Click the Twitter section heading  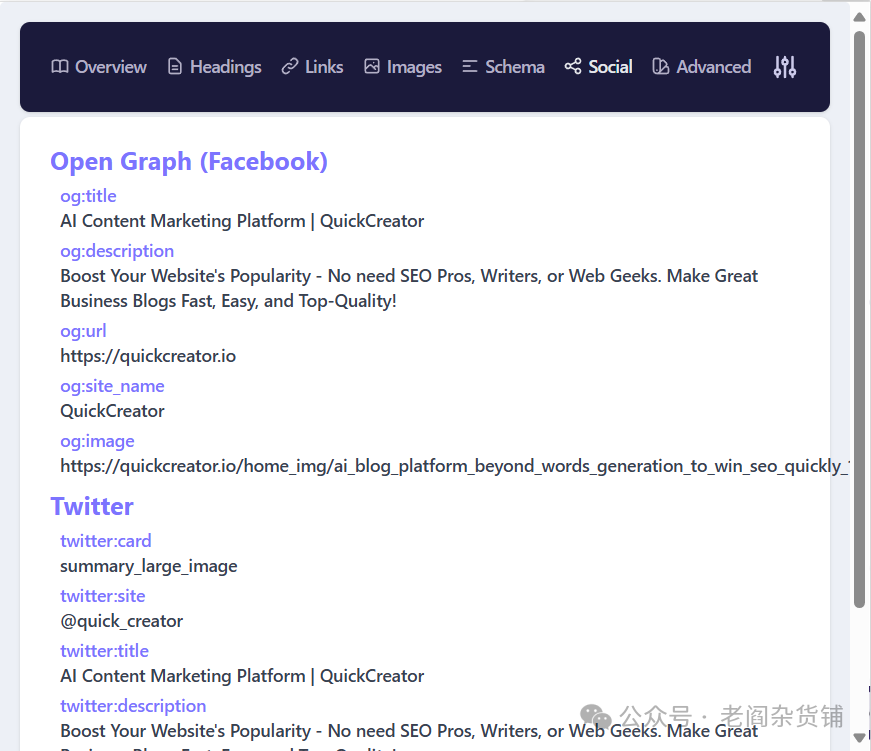(x=92, y=506)
